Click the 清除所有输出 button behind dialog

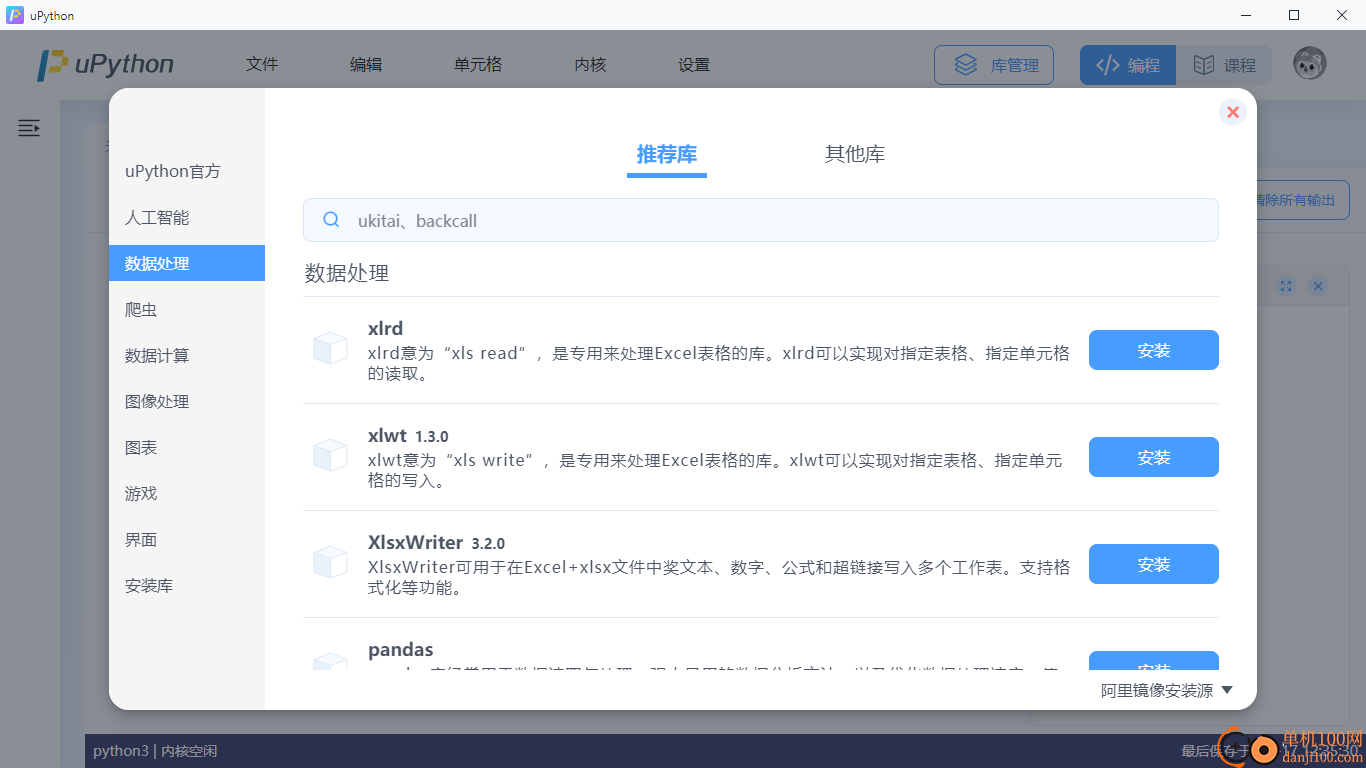(x=1303, y=200)
